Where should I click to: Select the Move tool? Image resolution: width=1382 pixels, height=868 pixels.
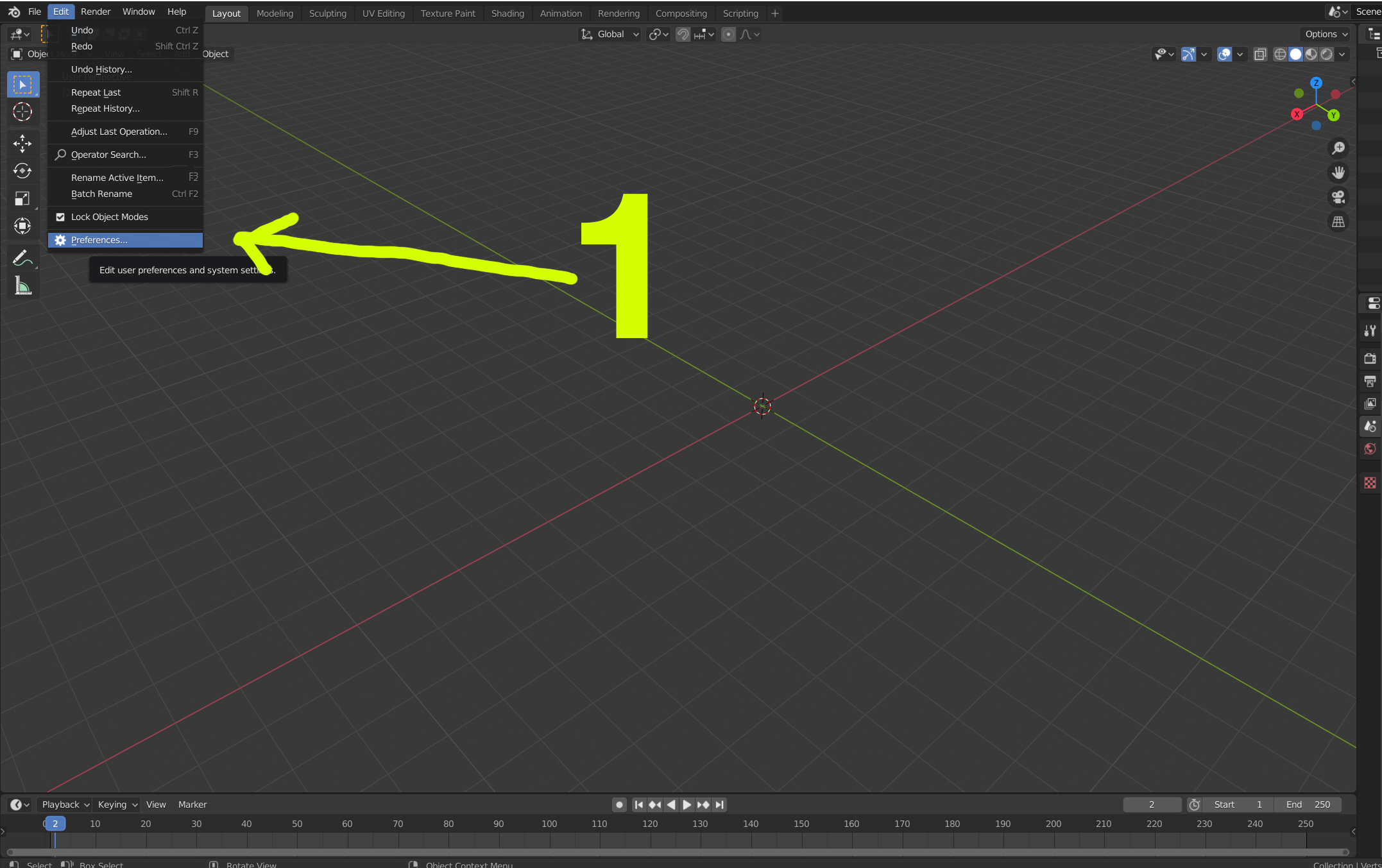coord(22,143)
